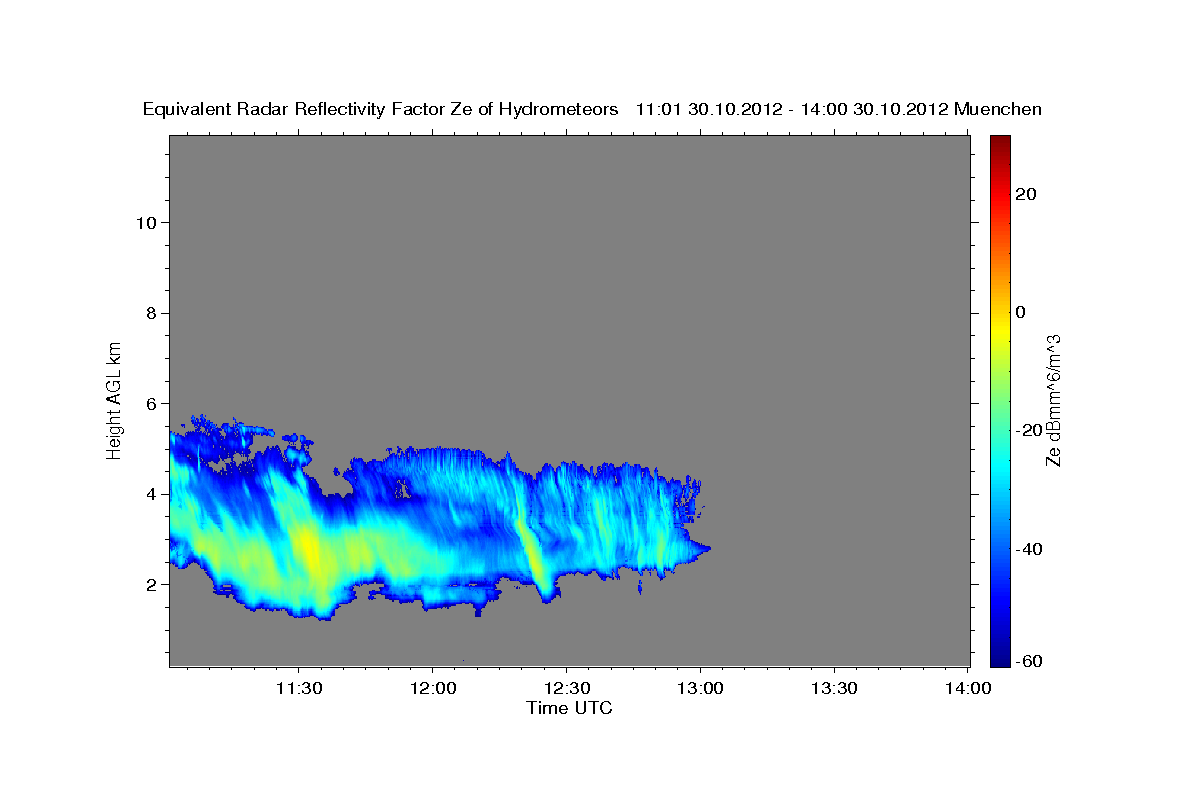Screen dimensions: 1200x800
Task: Click the 'Ze dBmm^6/m^3' colorbar label
Action: [1052, 400]
